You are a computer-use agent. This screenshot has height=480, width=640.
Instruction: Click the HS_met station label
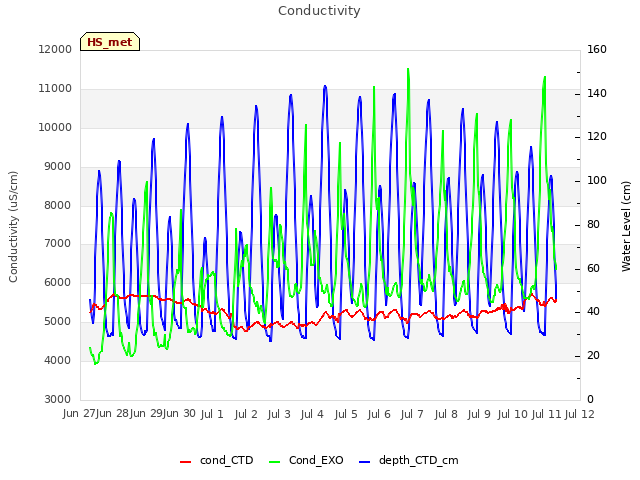[110, 42]
